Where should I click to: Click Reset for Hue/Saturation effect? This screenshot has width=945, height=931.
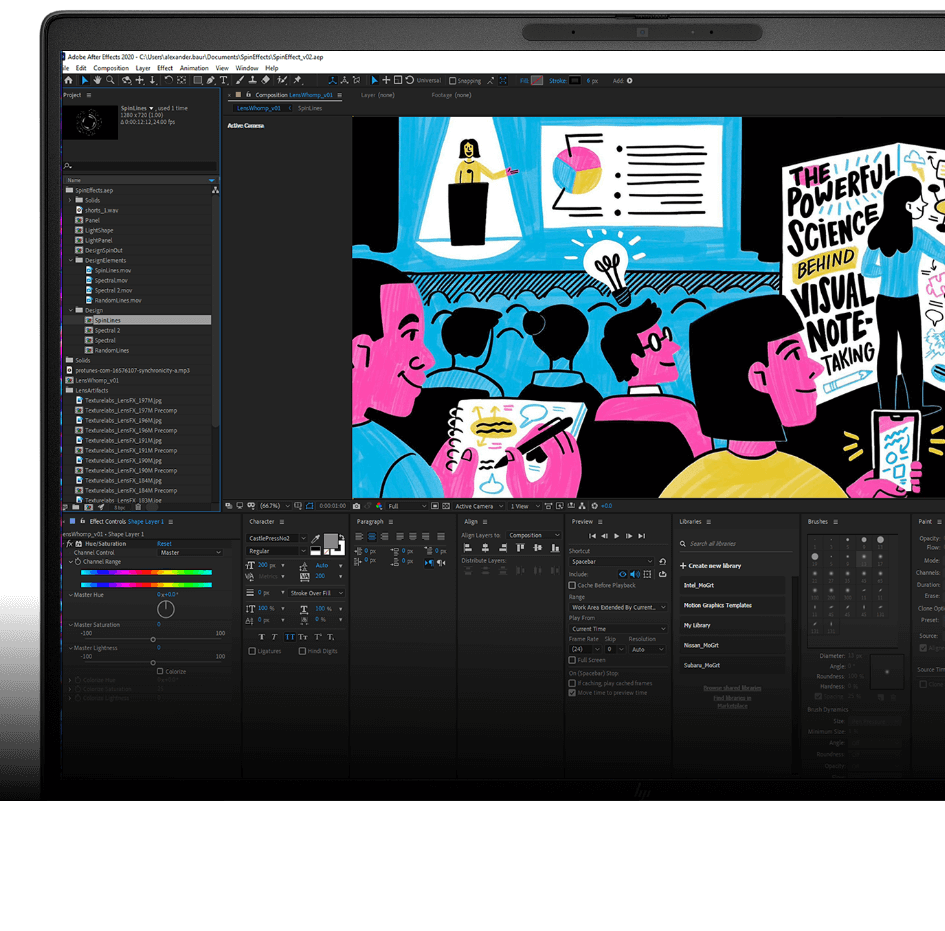[x=165, y=544]
